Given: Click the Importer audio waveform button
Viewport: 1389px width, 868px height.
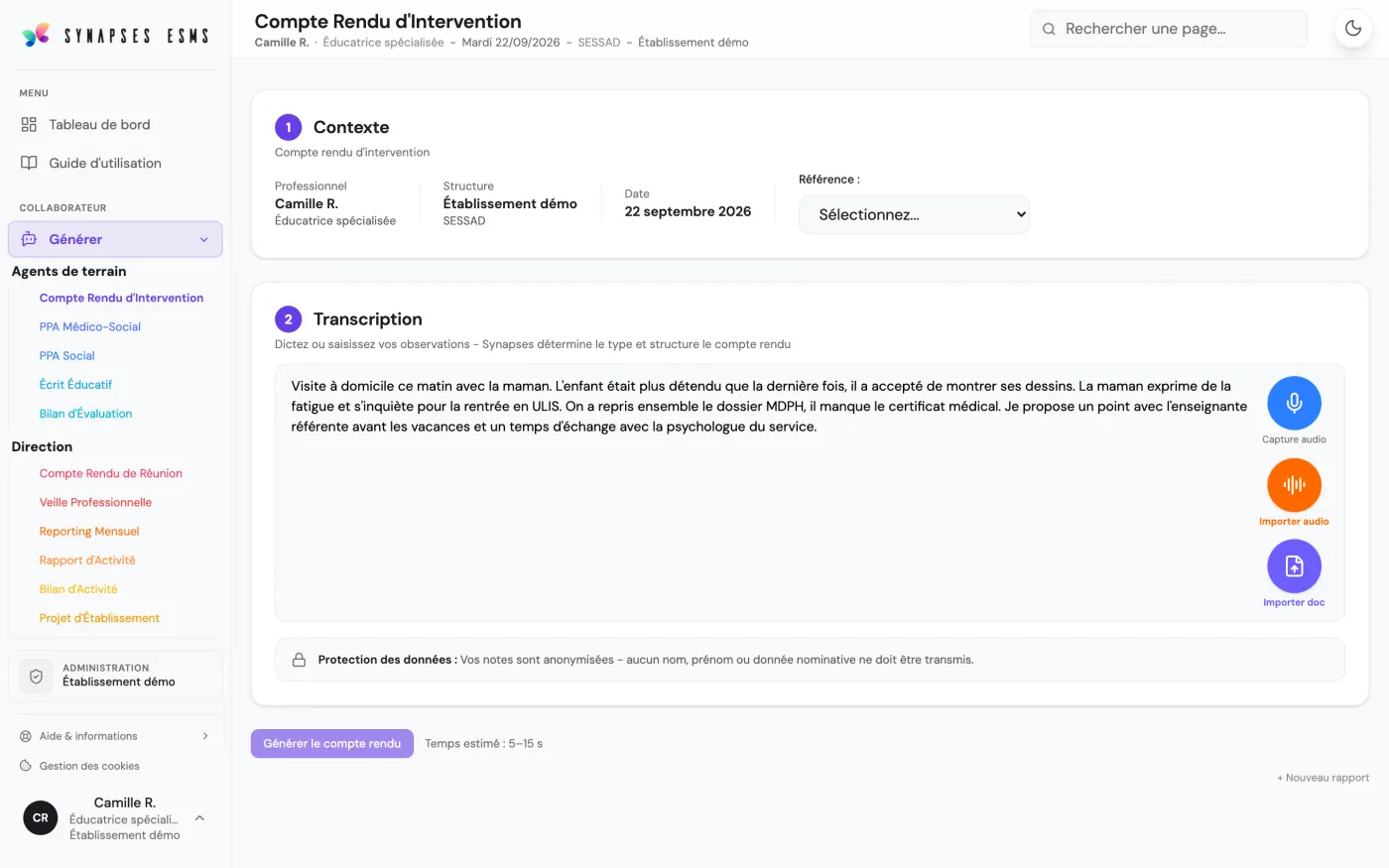Looking at the screenshot, I should pos(1294,485).
